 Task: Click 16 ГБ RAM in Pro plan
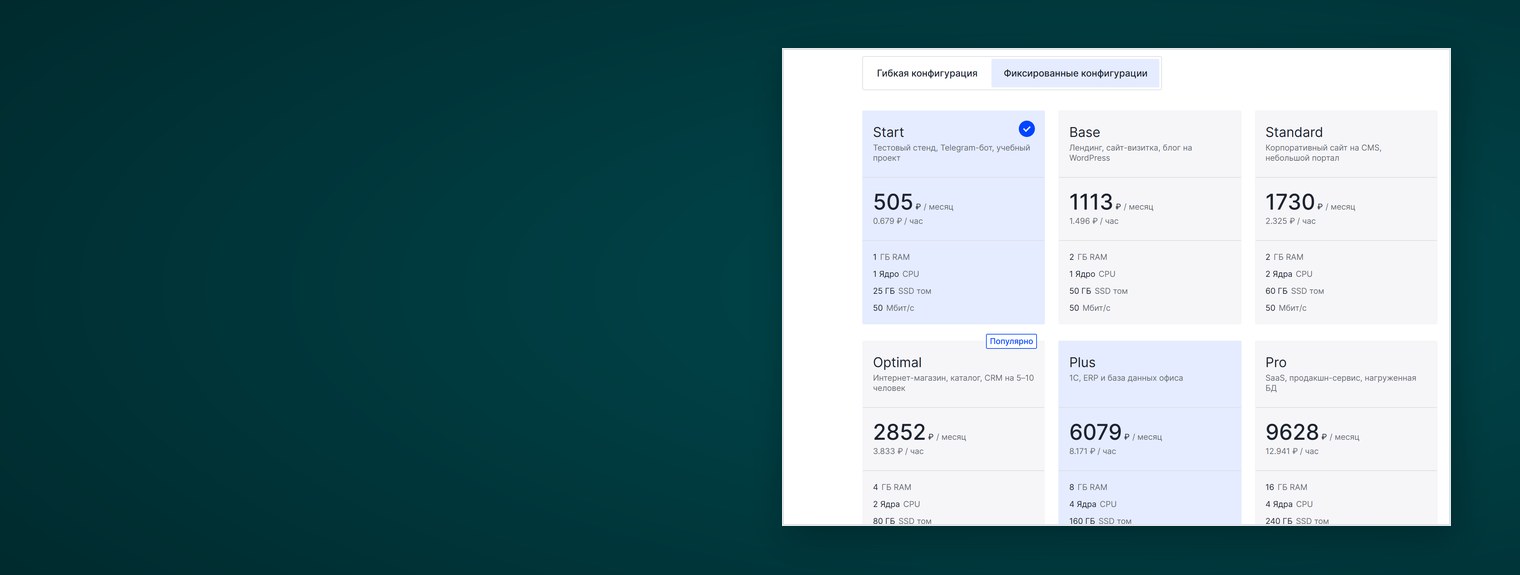1286,487
